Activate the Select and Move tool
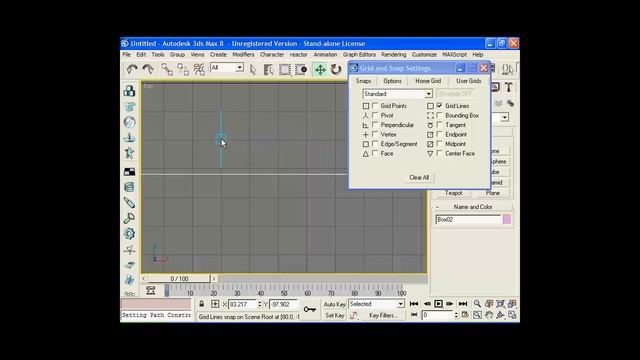Screen dimensions: 640x360 320,70
